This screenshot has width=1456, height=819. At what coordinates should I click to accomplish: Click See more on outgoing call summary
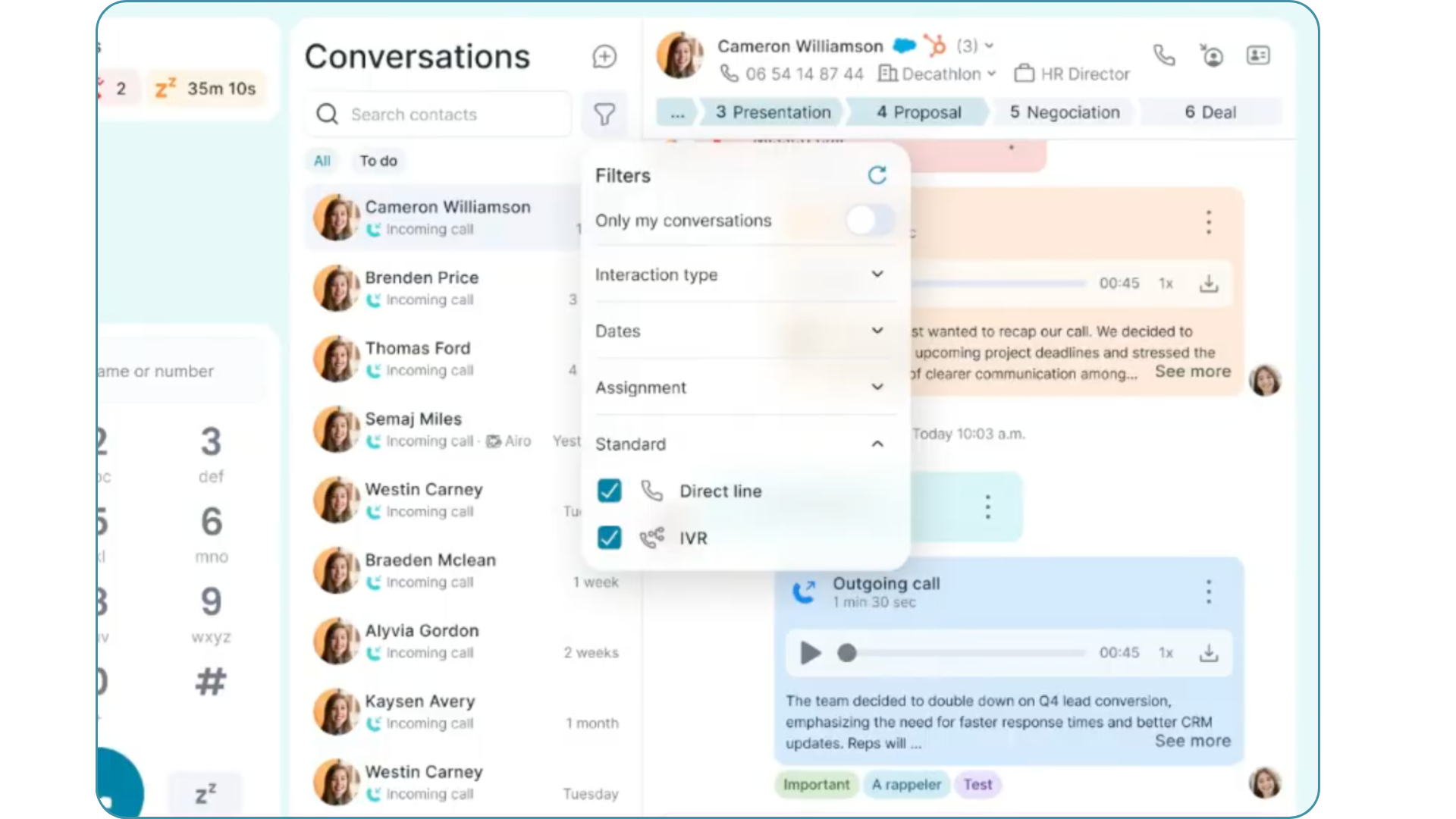click(x=1192, y=741)
